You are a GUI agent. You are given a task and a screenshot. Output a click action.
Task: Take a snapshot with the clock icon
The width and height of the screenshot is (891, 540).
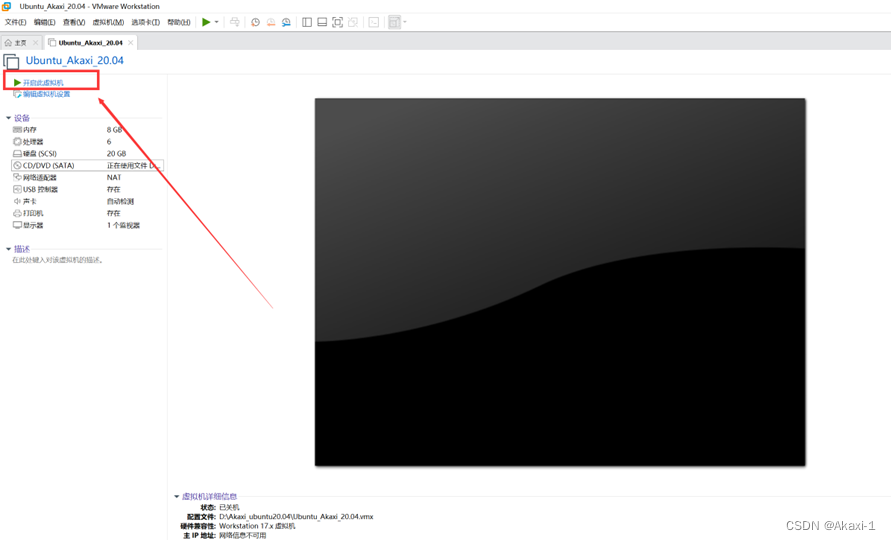[256, 22]
